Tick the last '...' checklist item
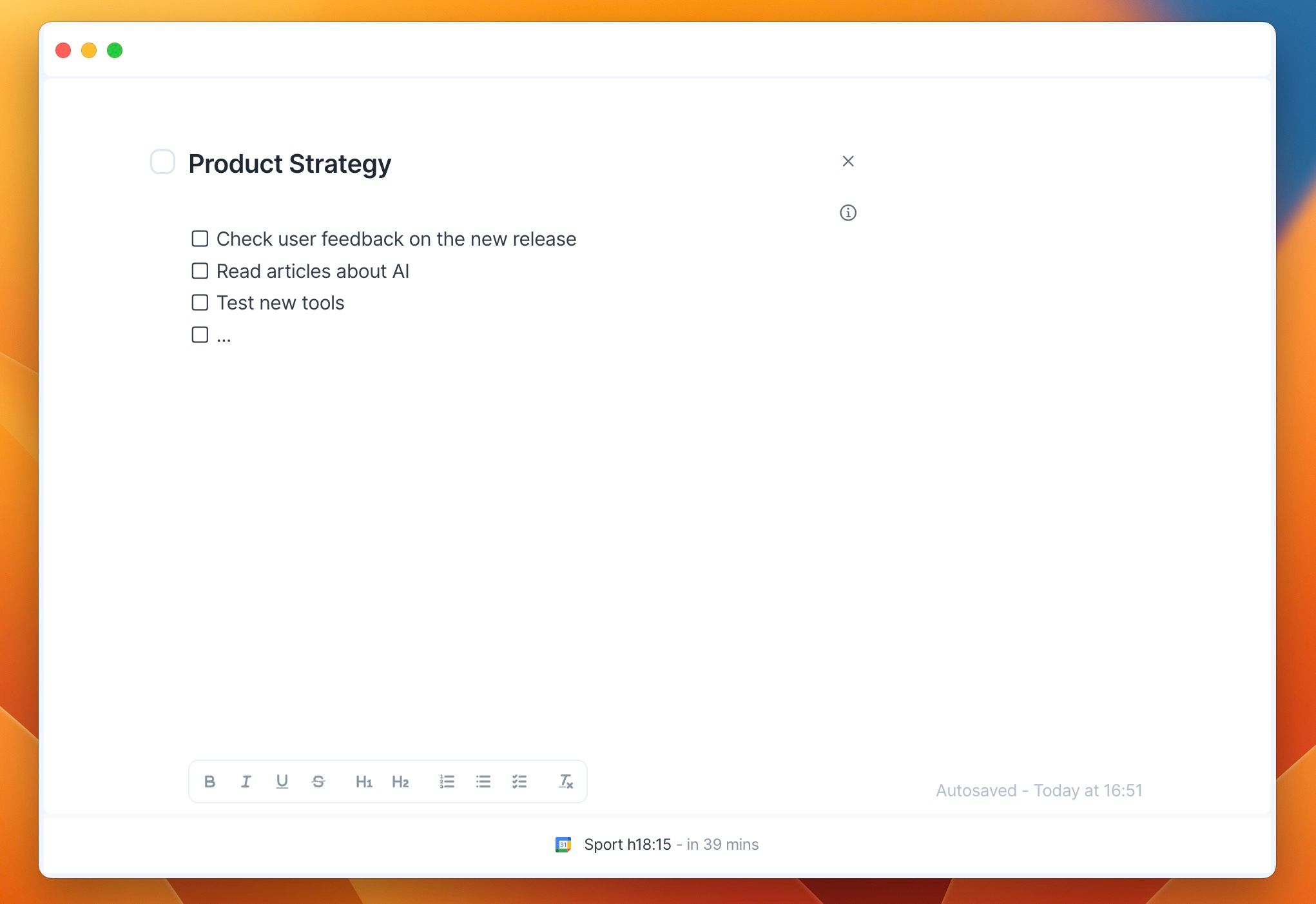The image size is (1316, 904). click(200, 335)
